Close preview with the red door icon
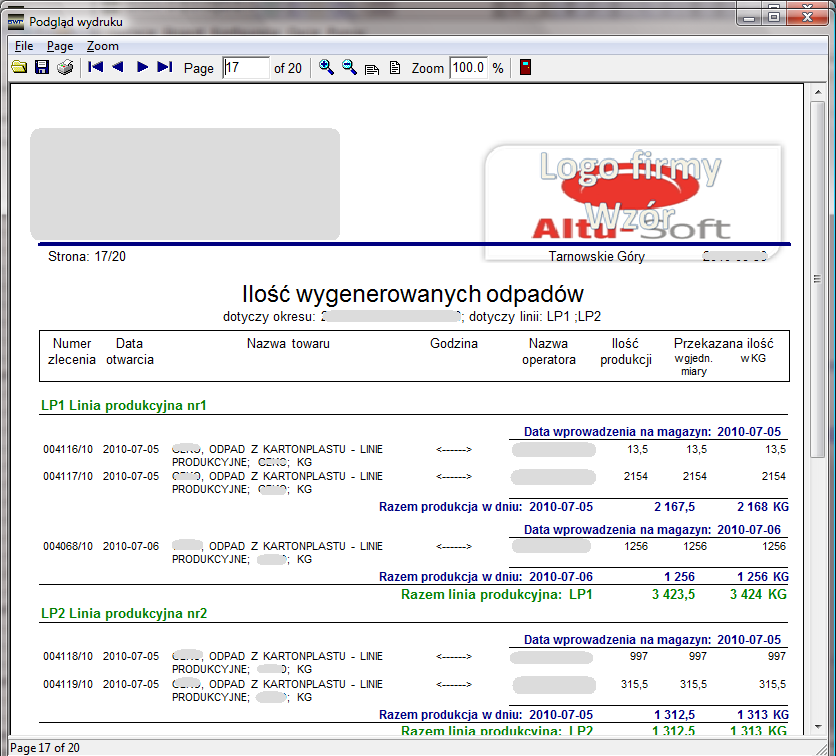 (525, 68)
